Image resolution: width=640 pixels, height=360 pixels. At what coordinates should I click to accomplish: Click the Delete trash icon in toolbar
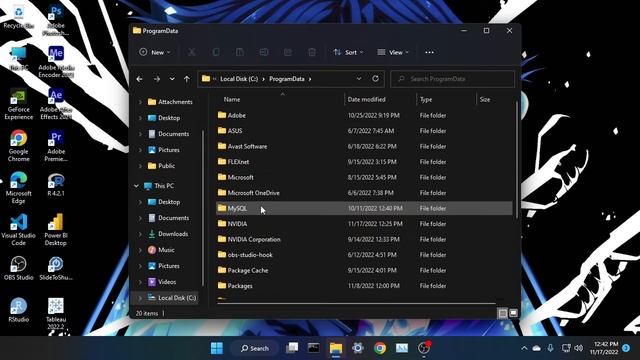pyautogui.click(x=312, y=52)
